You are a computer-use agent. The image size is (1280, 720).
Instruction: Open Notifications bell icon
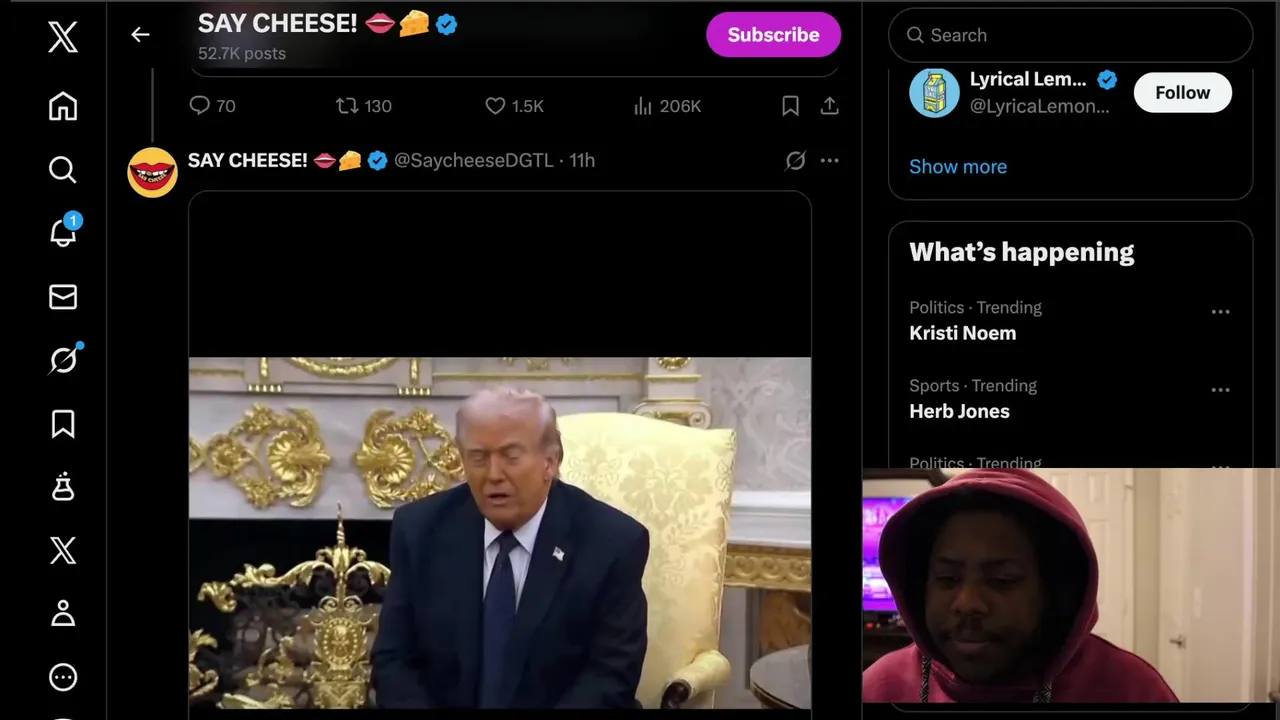(63, 232)
